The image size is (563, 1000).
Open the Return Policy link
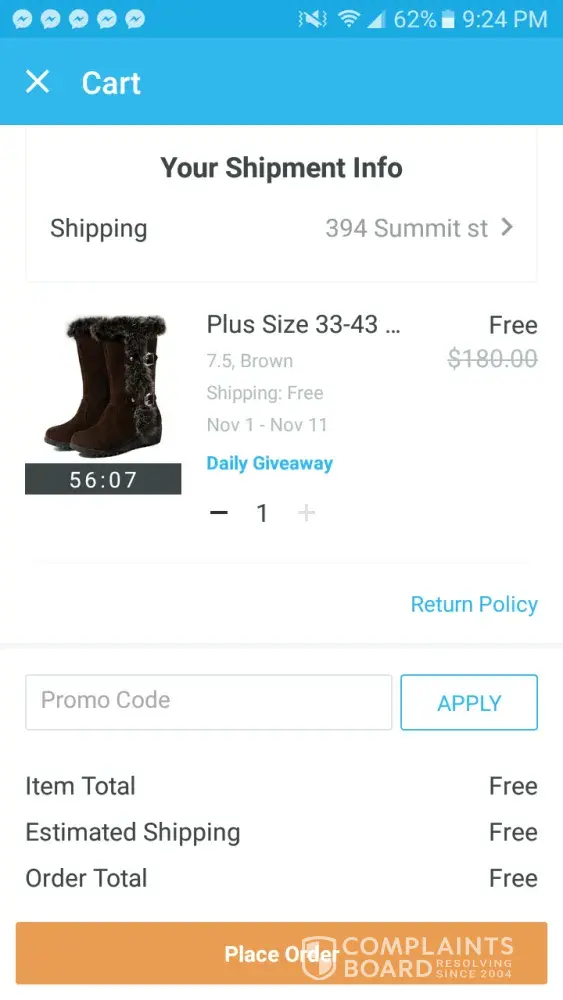click(474, 604)
